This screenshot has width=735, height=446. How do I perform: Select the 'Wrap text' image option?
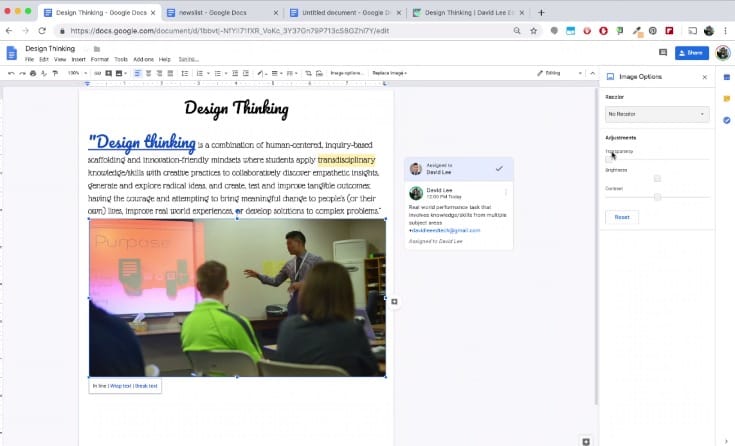120,385
